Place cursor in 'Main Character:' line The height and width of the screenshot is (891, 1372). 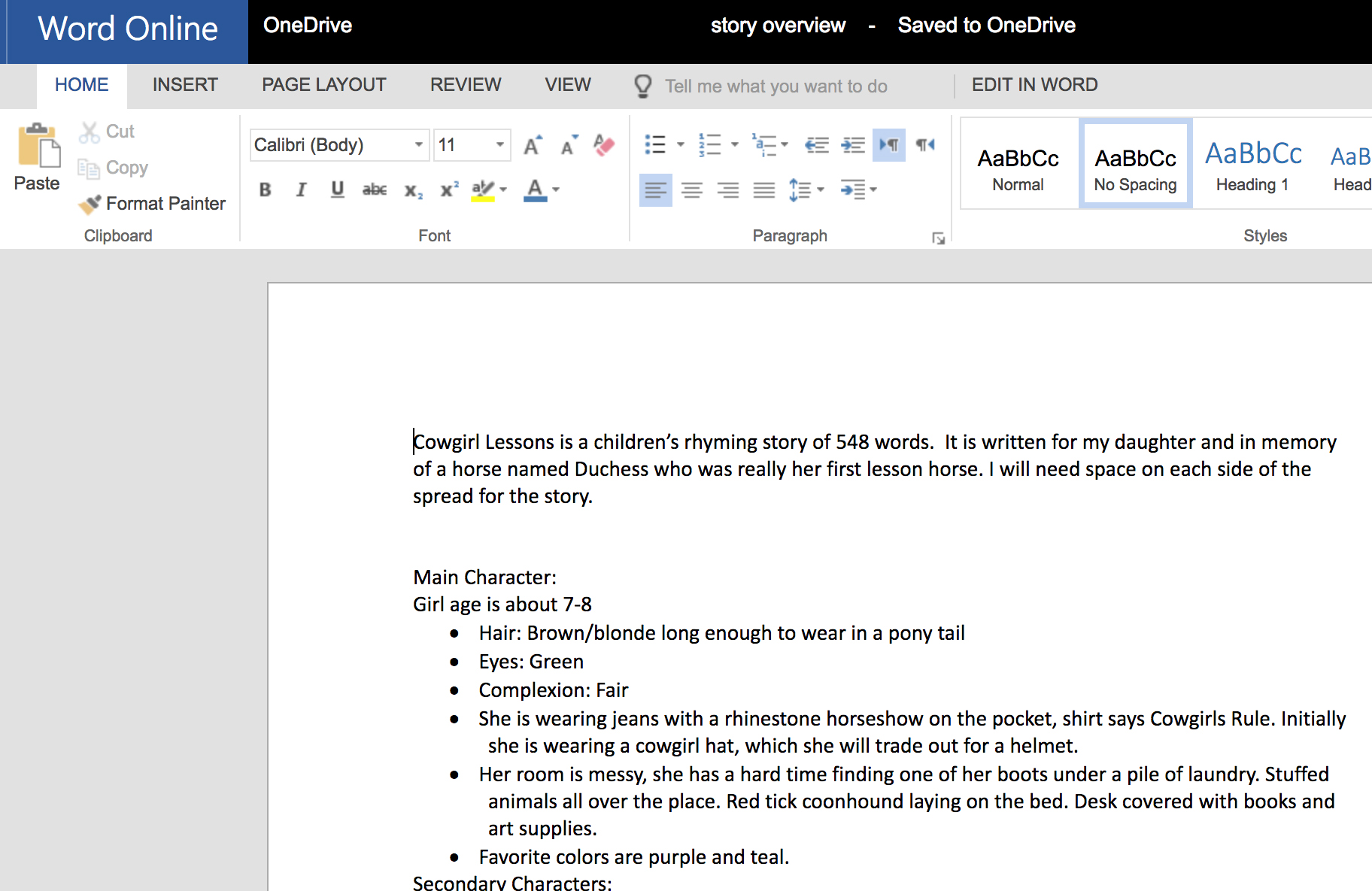[x=485, y=577]
